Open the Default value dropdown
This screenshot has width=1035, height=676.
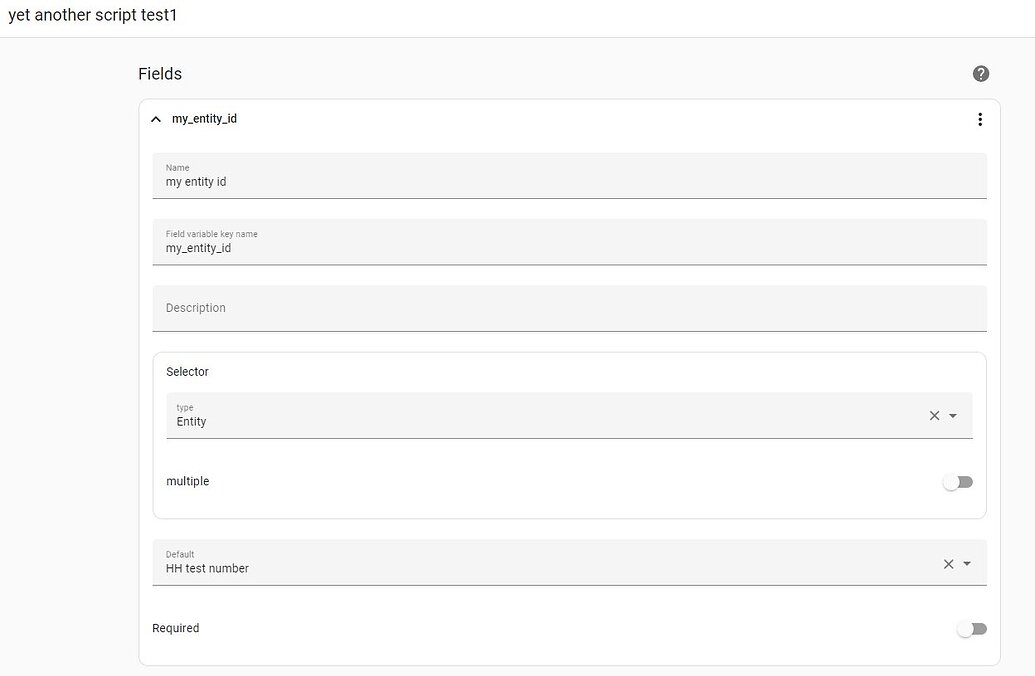(967, 563)
